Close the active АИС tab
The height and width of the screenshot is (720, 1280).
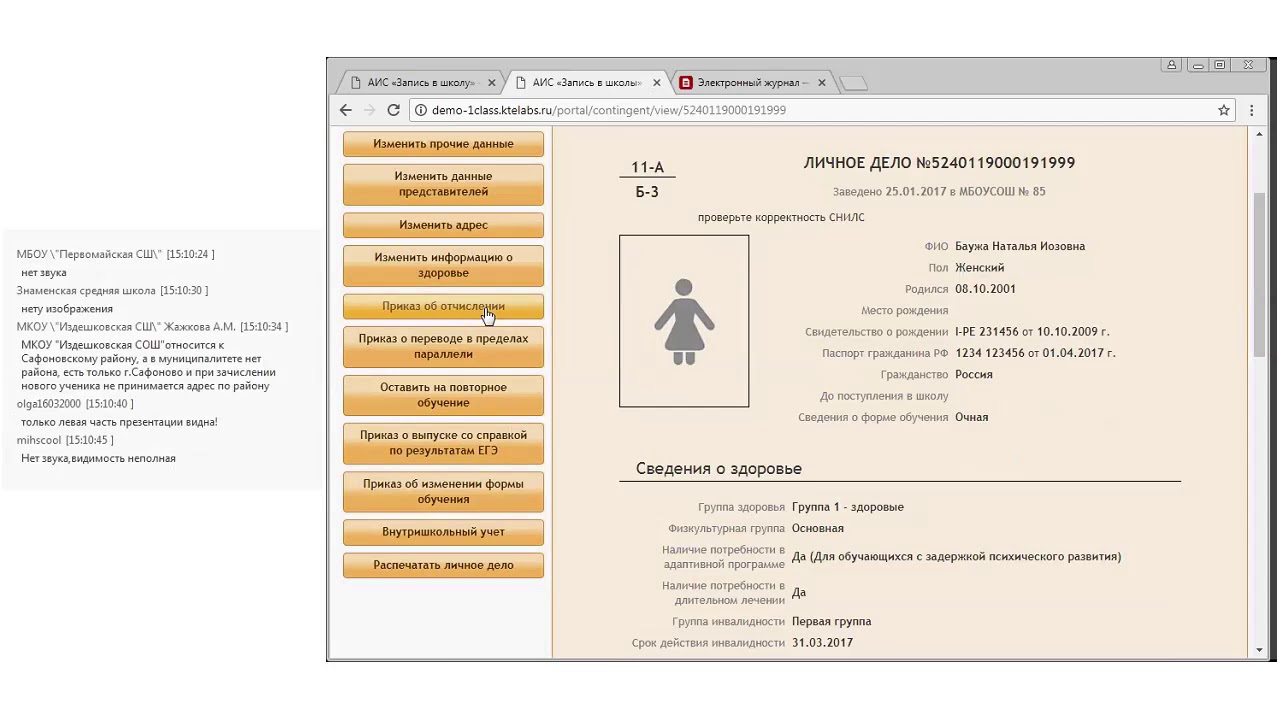pyautogui.click(x=657, y=83)
